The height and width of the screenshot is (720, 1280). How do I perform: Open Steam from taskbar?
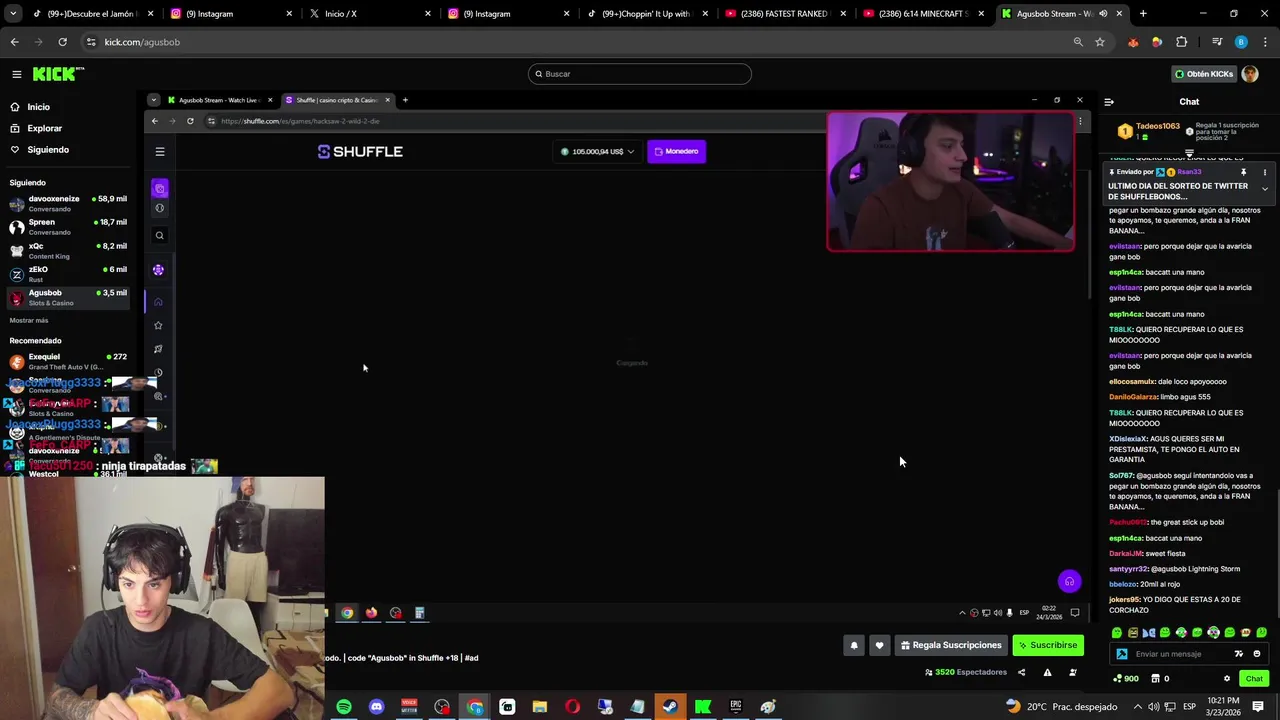670,707
